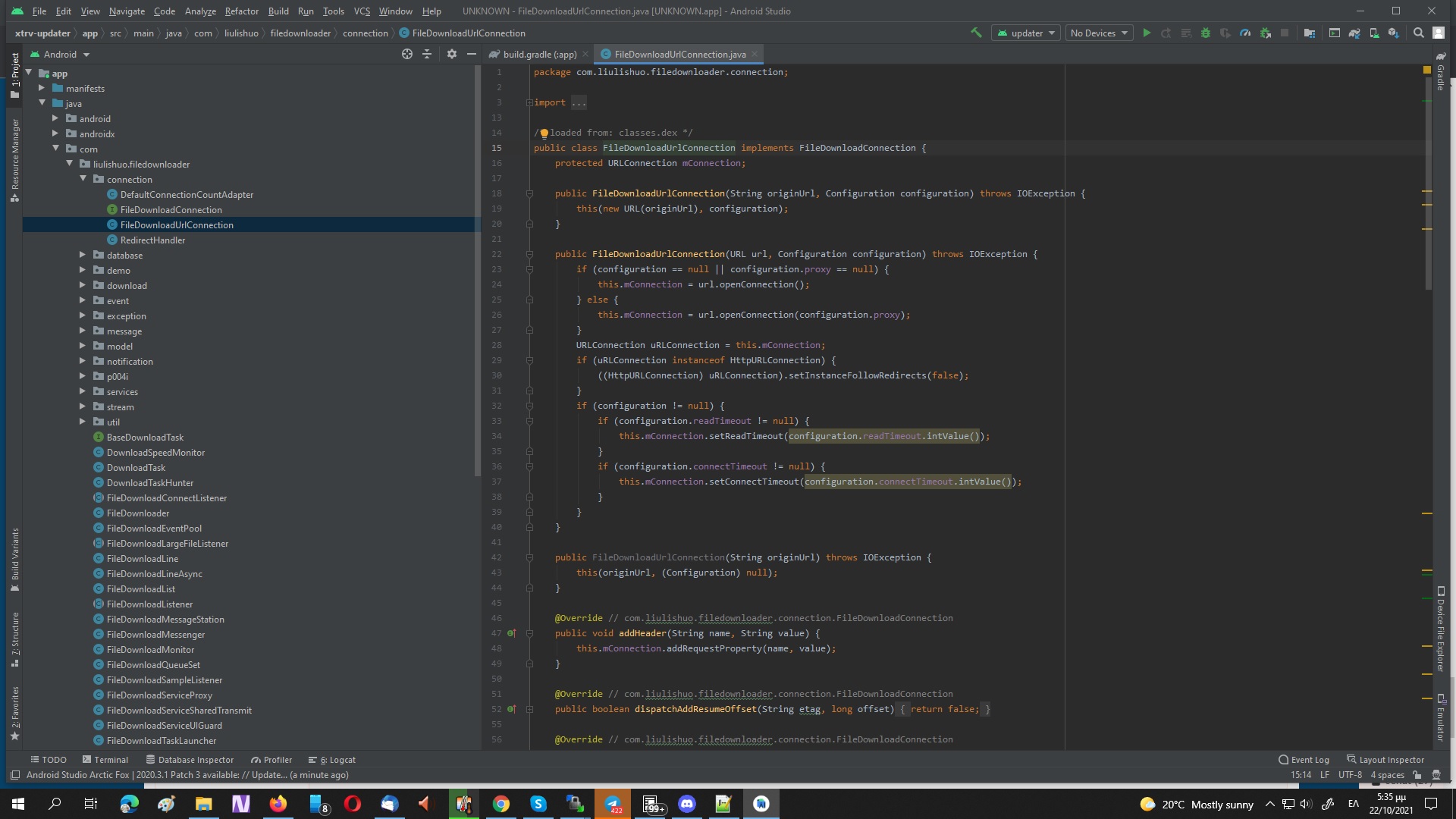
Task: Open the profiler via the gauge icon
Action: [1245, 33]
